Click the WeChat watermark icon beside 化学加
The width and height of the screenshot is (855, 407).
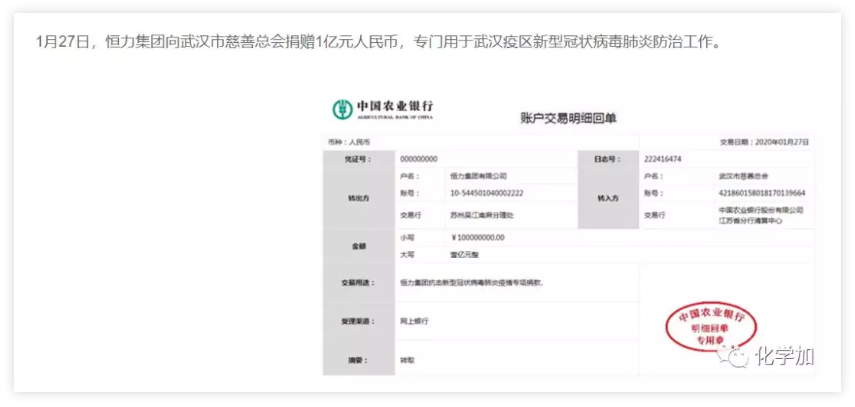736,357
